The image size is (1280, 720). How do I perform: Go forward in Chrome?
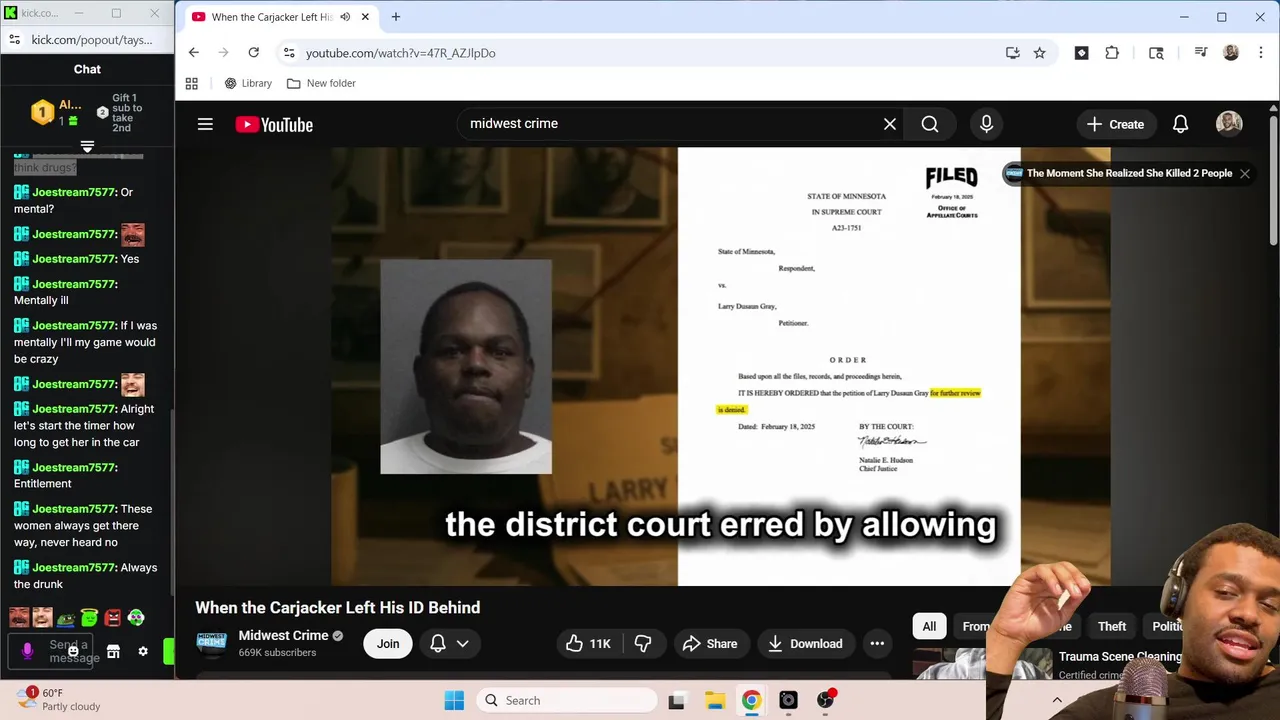224,53
